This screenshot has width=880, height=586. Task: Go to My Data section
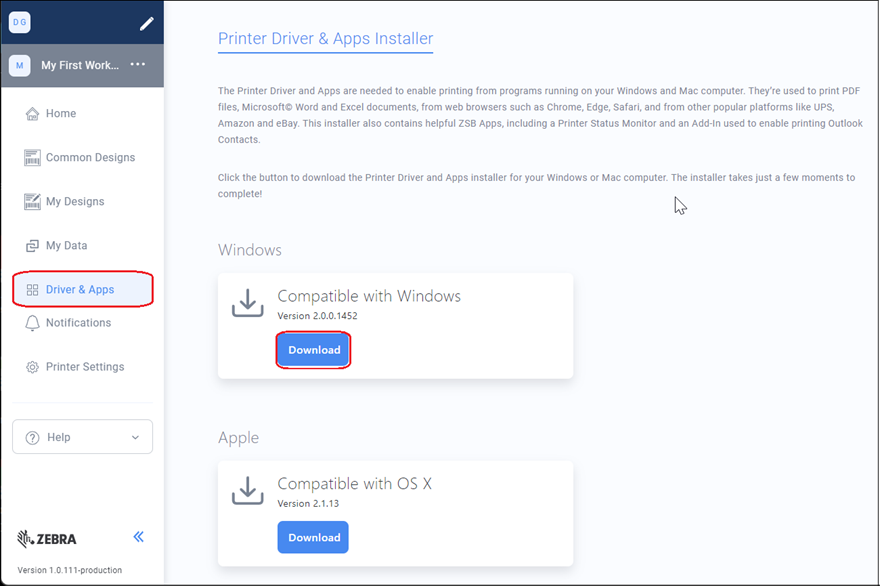pos(66,246)
